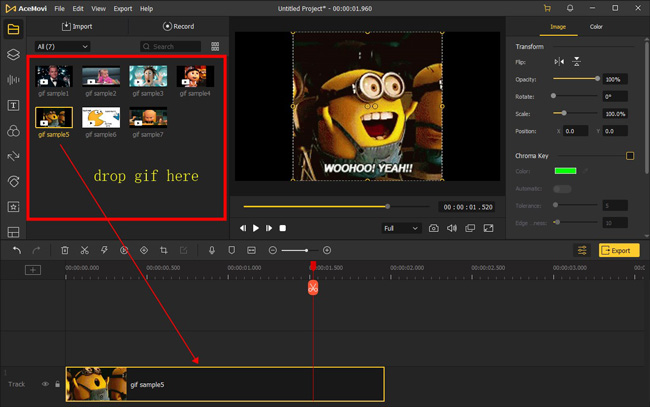
Task: Open the star Elements sidebar panel
Action: 13,206
